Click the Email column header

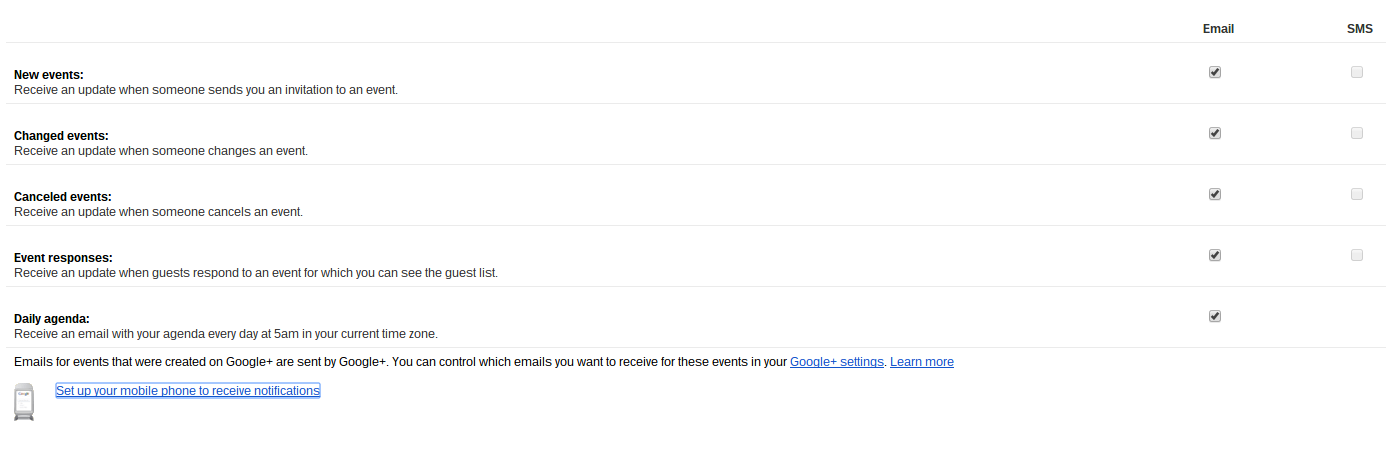(x=1218, y=29)
